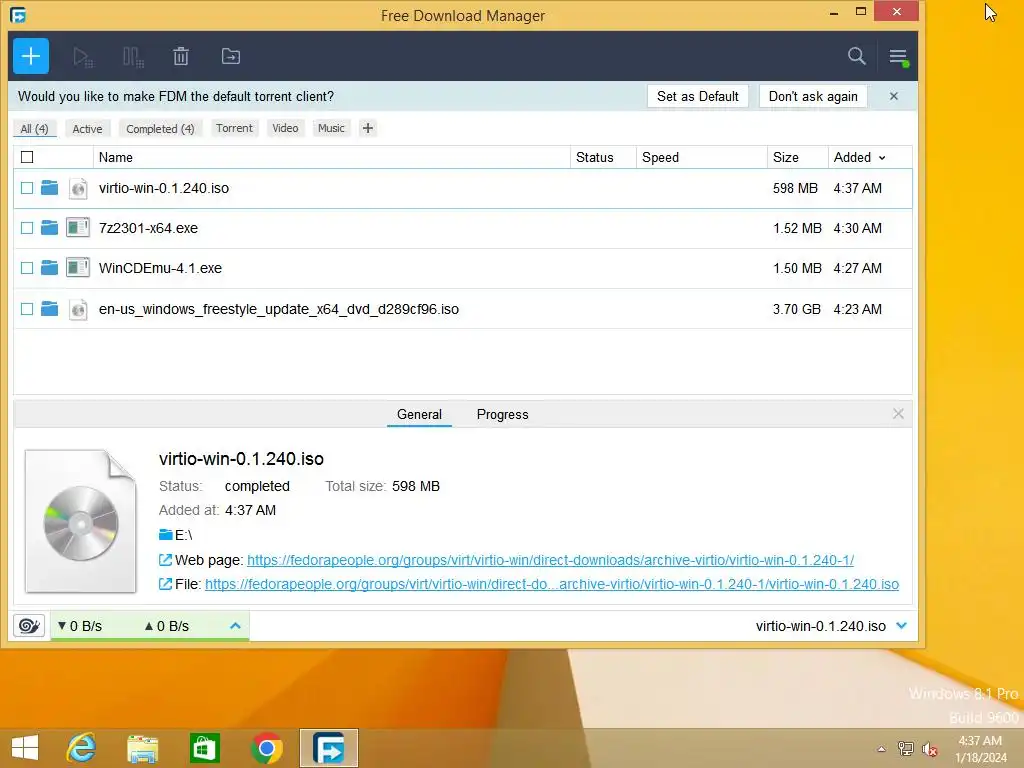
Task: Expand the speed panel chevron
Action: pos(235,626)
